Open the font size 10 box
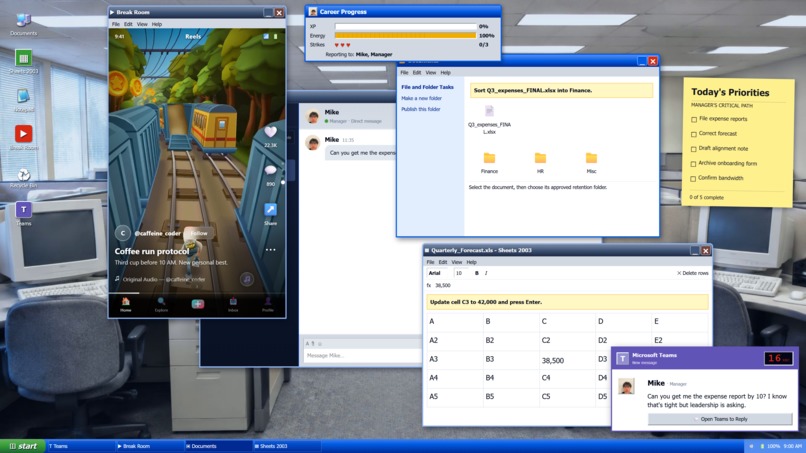The image size is (806, 453). tap(461, 273)
